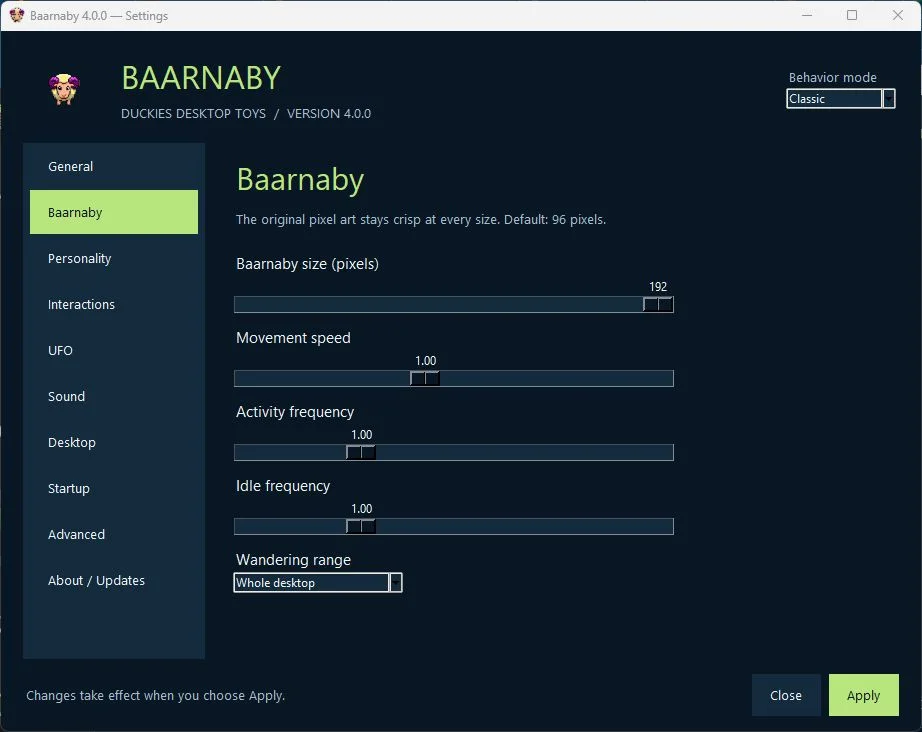Open the Behavior mode Classic combo box
Screen dimensions: 922x732
pos(840,99)
